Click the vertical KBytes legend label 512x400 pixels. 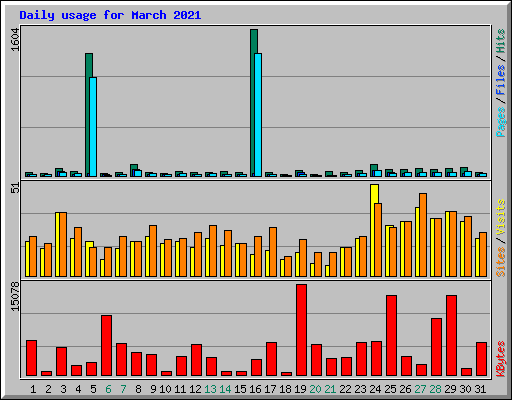[x=500, y=359]
